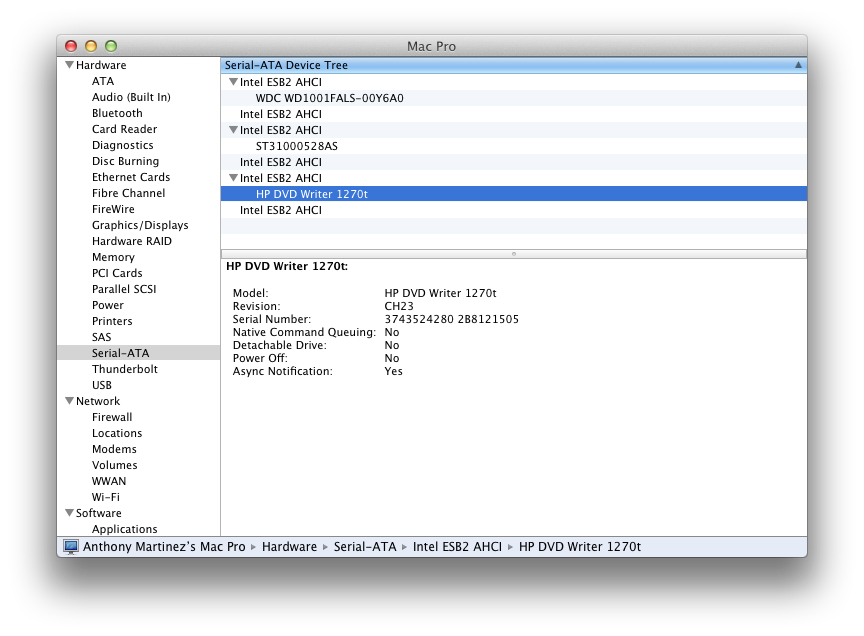864x636 pixels.
Task: Select Fibre Channel in the sidebar
Action: pyautogui.click(x=128, y=193)
